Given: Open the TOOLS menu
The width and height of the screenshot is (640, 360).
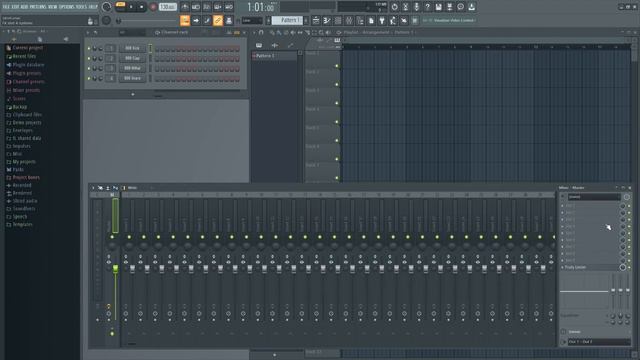Looking at the screenshot, I should pyautogui.click(x=82, y=7).
